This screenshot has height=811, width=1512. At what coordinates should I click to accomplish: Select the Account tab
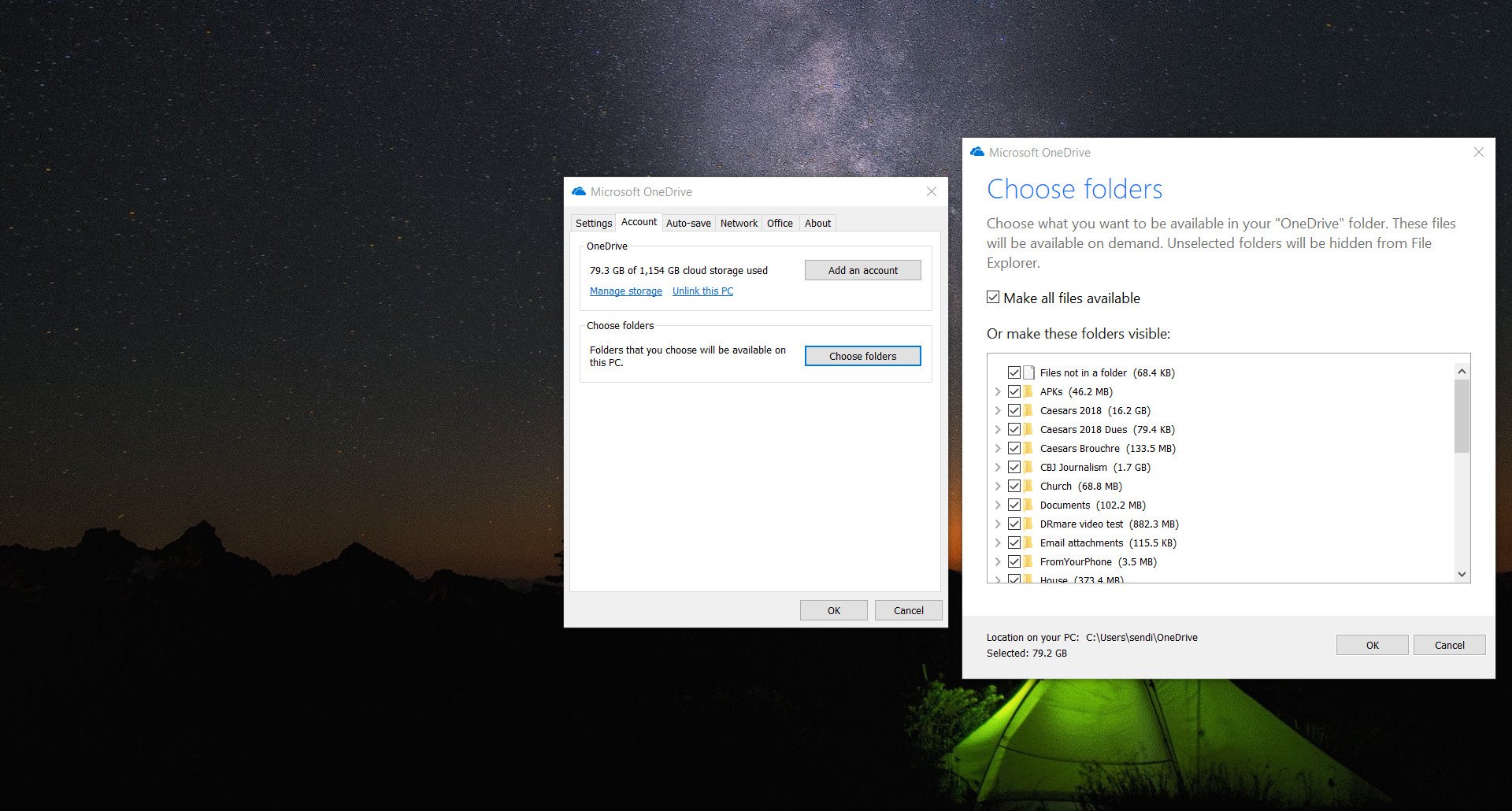pyautogui.click(x=639, y=222)
